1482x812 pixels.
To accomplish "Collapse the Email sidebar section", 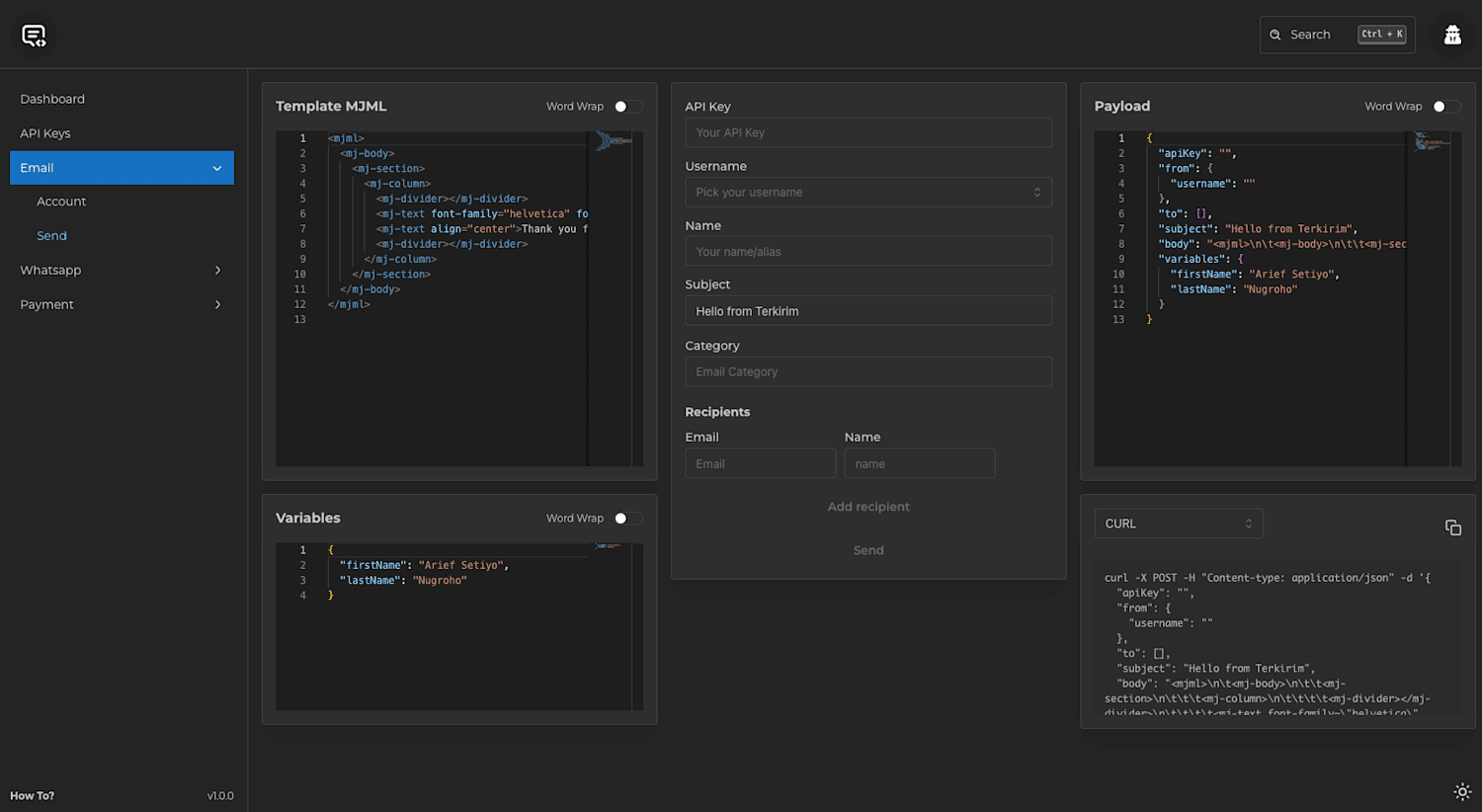I will 122,168.
